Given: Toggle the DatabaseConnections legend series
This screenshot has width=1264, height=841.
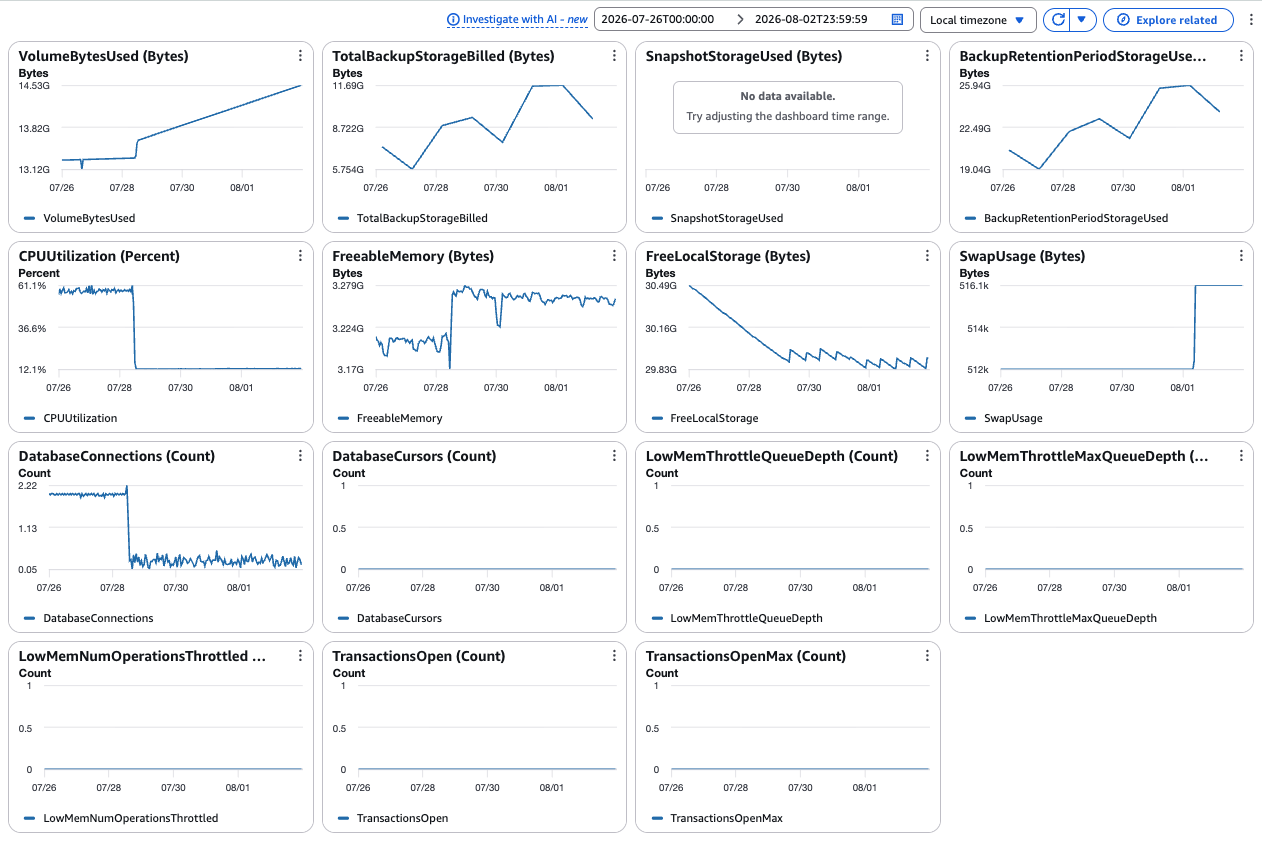Looking at the screenshot, I should [x=87, y=618].
